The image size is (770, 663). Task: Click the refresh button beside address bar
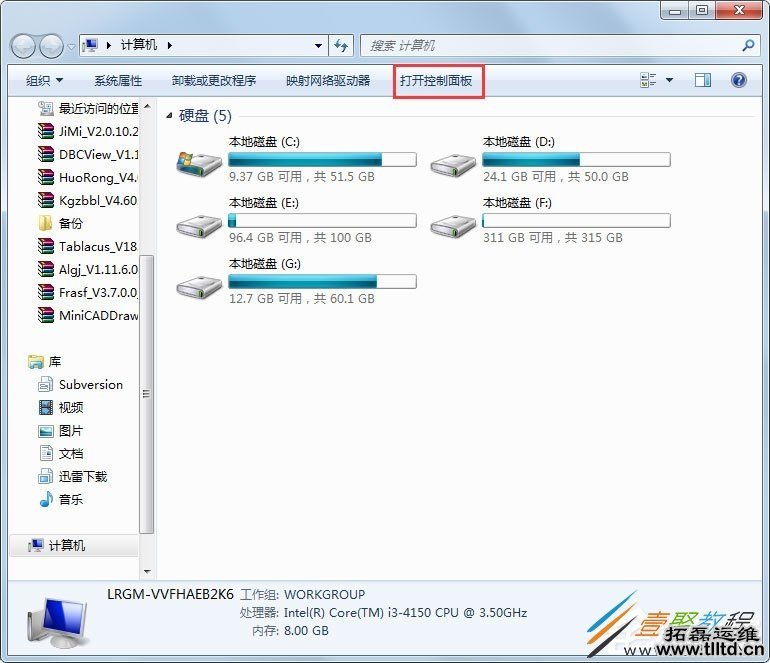(x=341, y=46)
